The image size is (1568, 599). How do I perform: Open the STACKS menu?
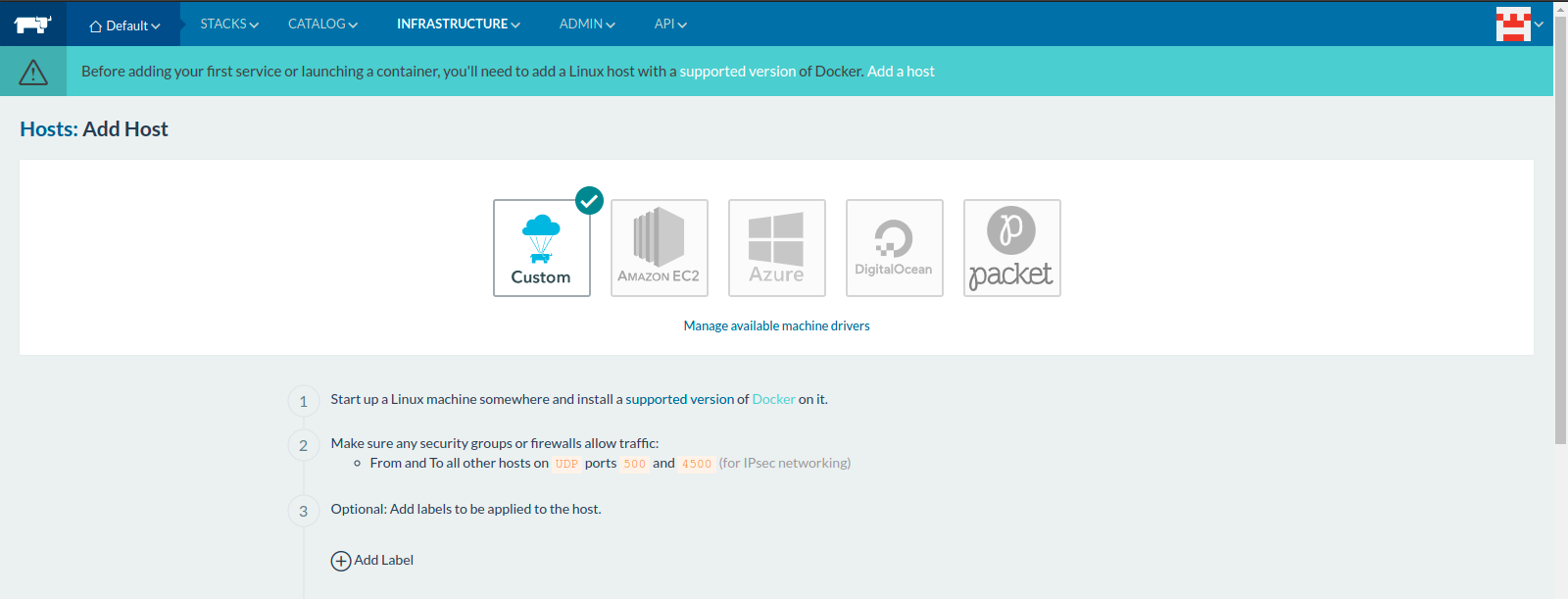click(229, 24)
